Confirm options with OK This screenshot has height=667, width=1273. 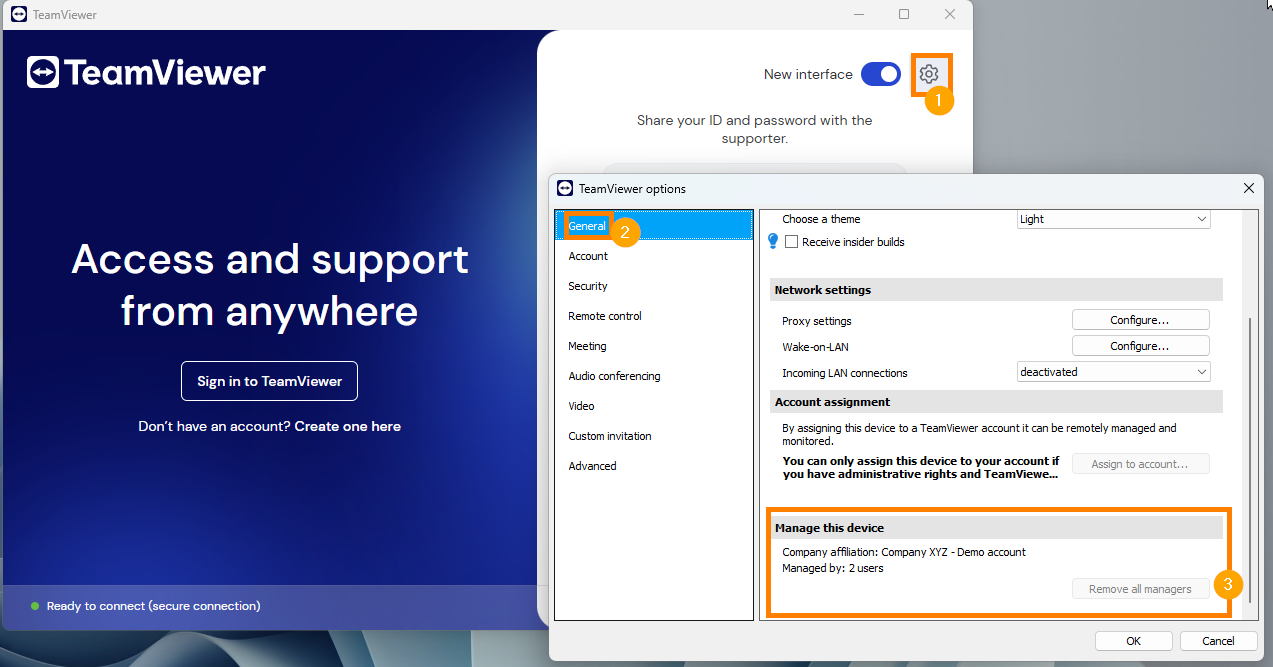1133,641
